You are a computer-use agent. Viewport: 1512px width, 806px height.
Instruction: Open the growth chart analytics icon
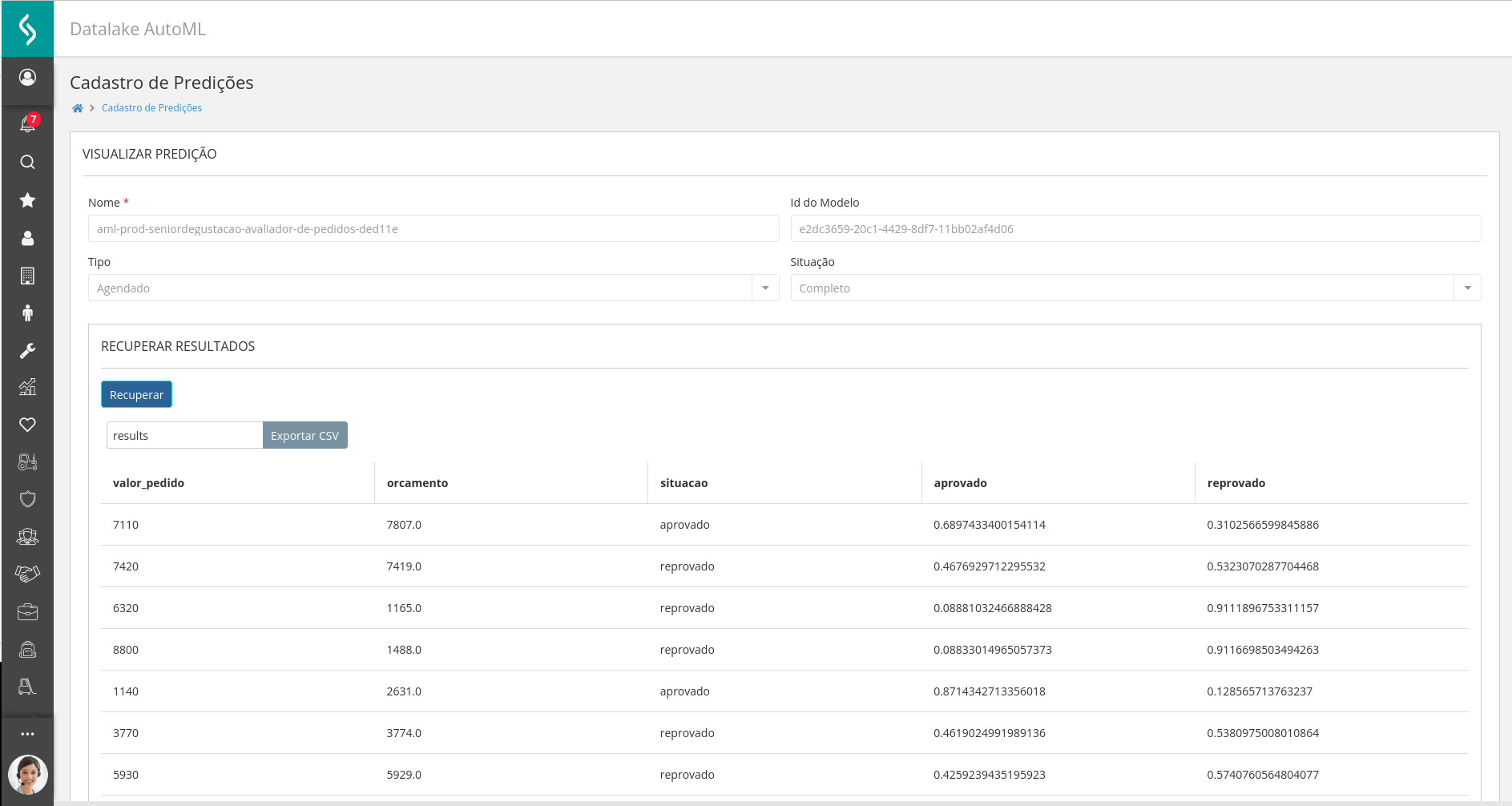27,387
